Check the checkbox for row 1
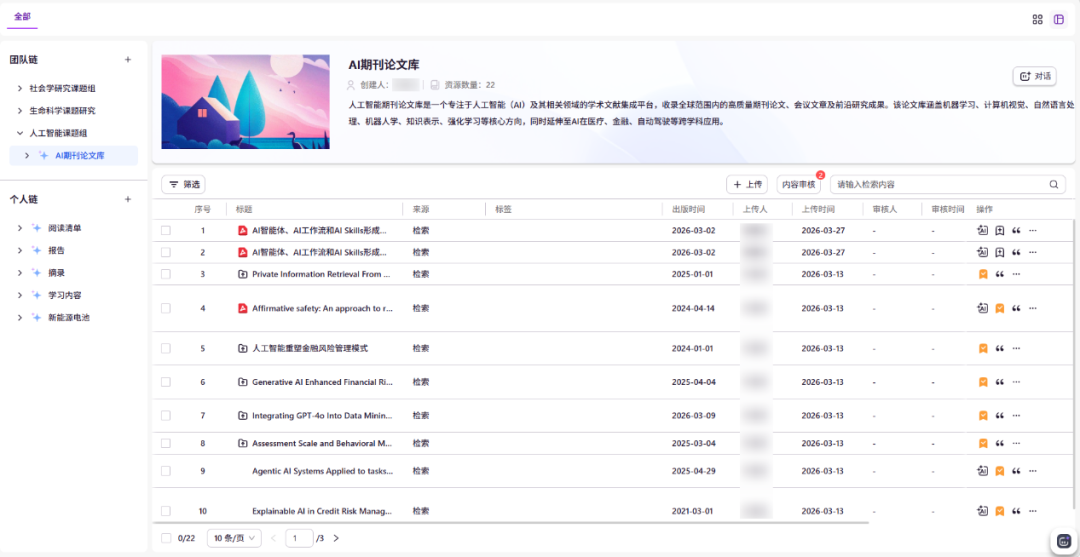Viewport: 1080px width, 557px height. 166,230
